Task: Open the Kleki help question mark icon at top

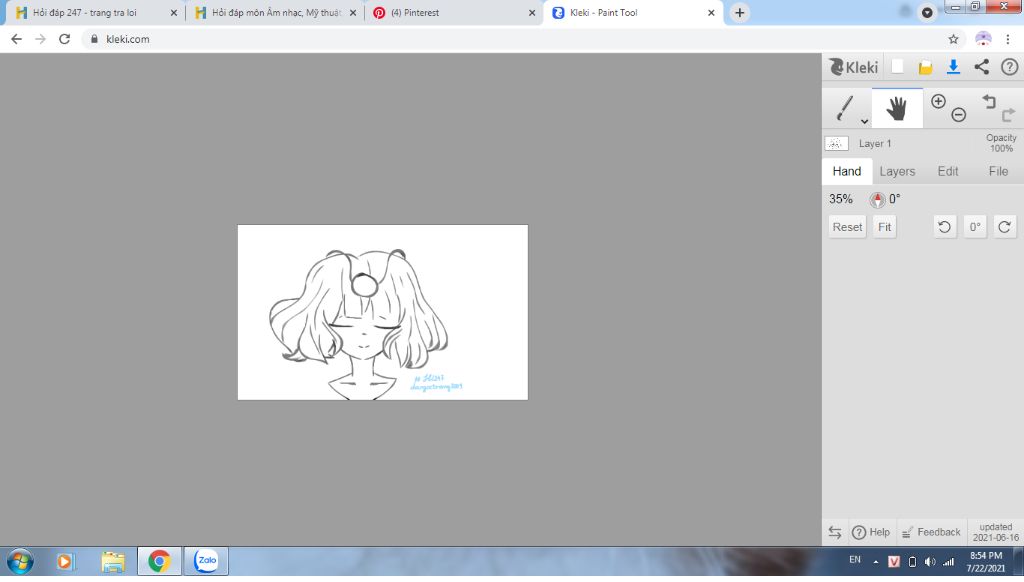Action: (x=1009, y=67)
